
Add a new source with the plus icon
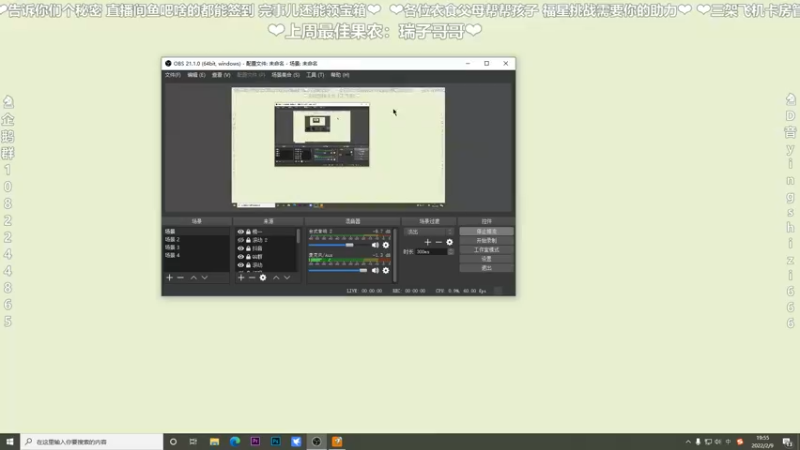(x=241, y=278)
